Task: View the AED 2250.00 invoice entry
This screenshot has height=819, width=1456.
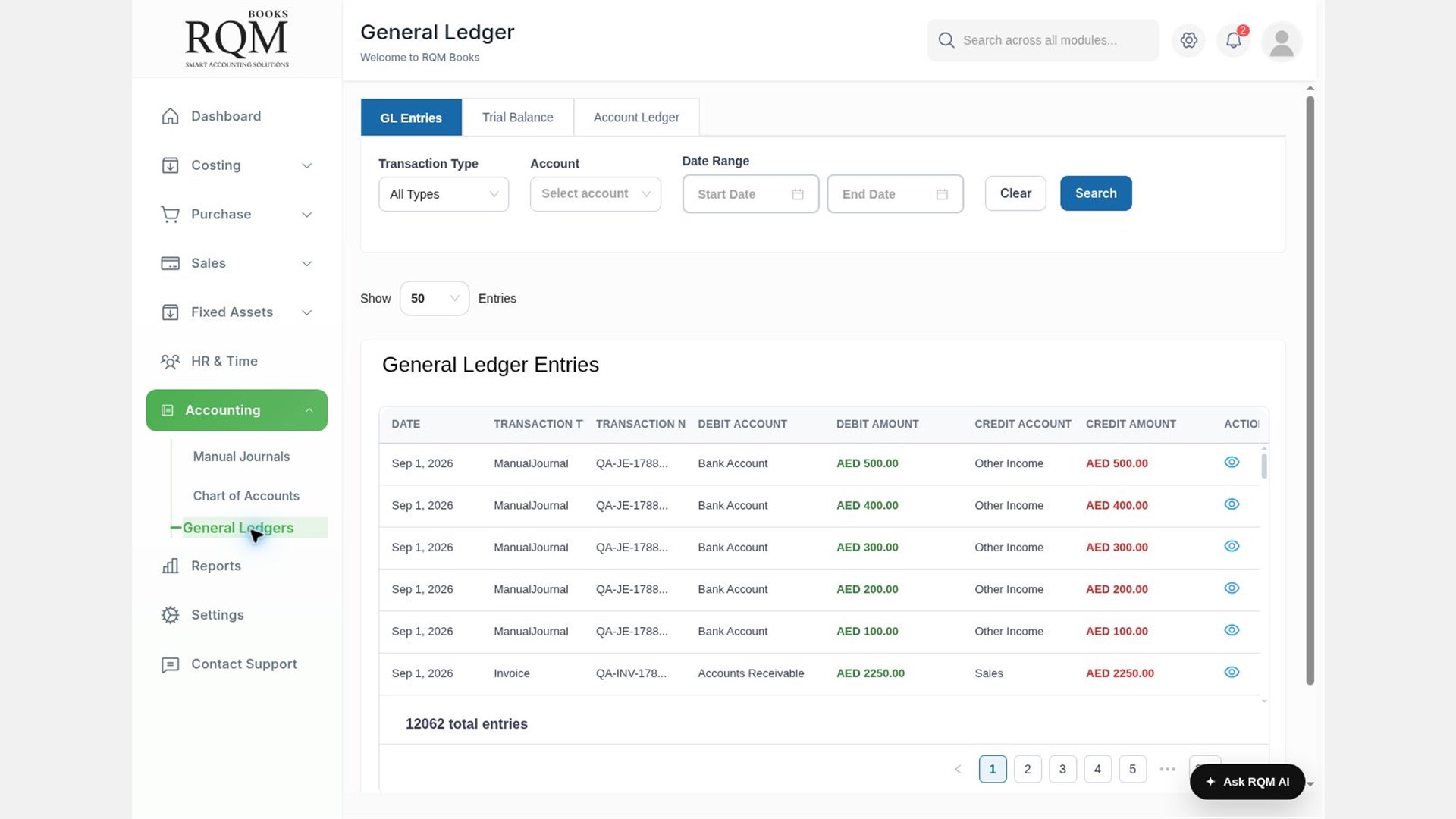Action: coord(1232,672)
